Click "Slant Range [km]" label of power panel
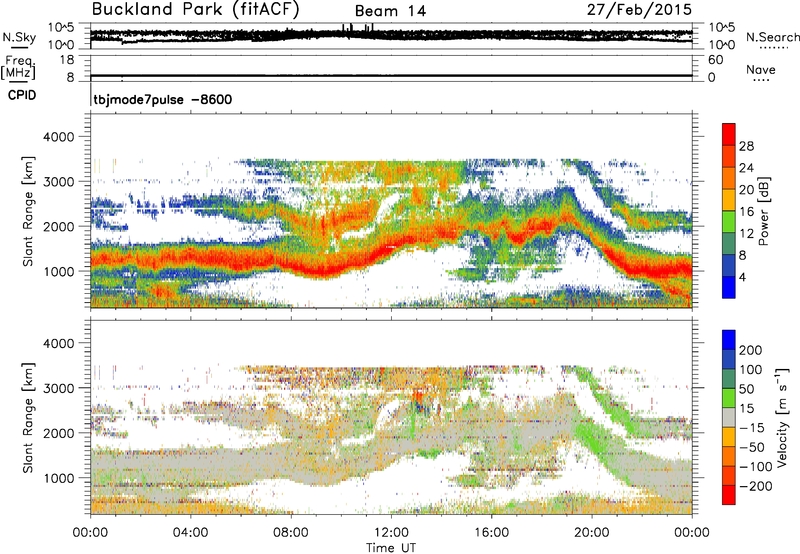 pos(28,211)
